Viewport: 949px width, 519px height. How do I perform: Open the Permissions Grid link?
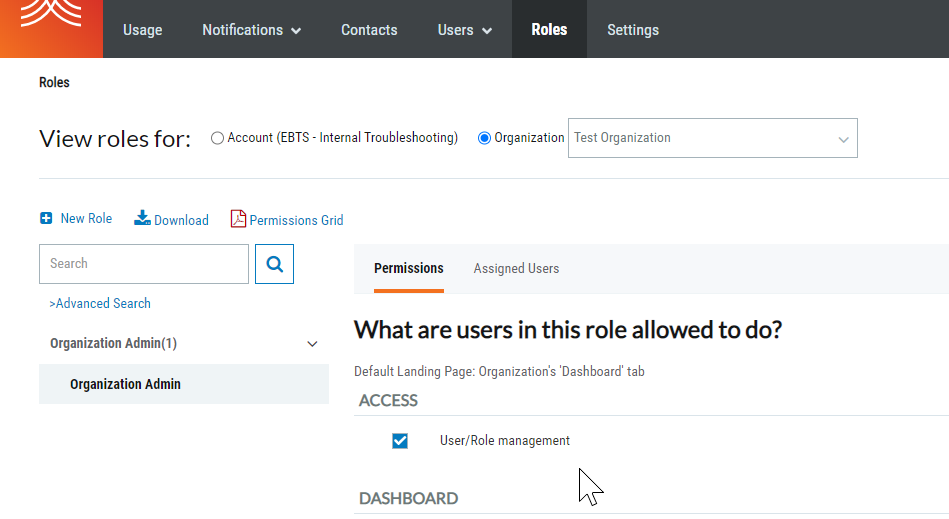coord(296,220)
